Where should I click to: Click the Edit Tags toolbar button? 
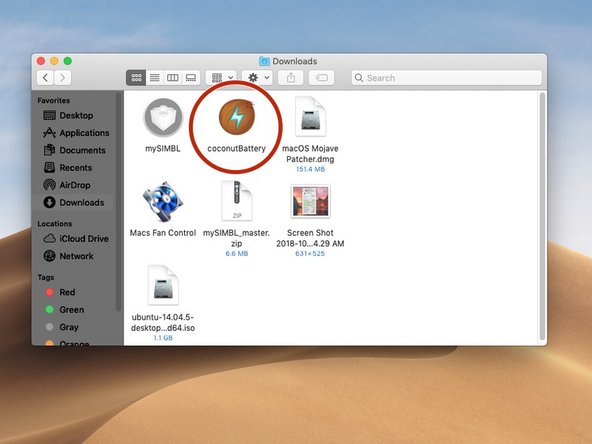321,78
